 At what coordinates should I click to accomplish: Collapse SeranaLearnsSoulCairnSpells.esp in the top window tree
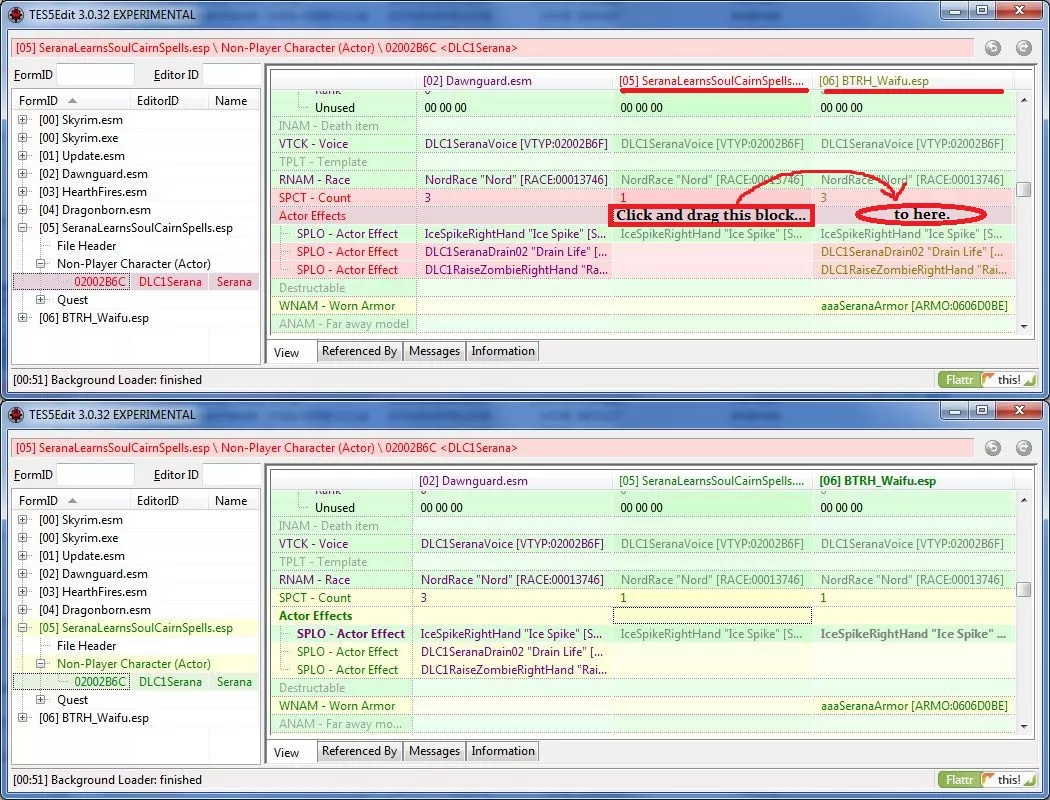point(23,228)
